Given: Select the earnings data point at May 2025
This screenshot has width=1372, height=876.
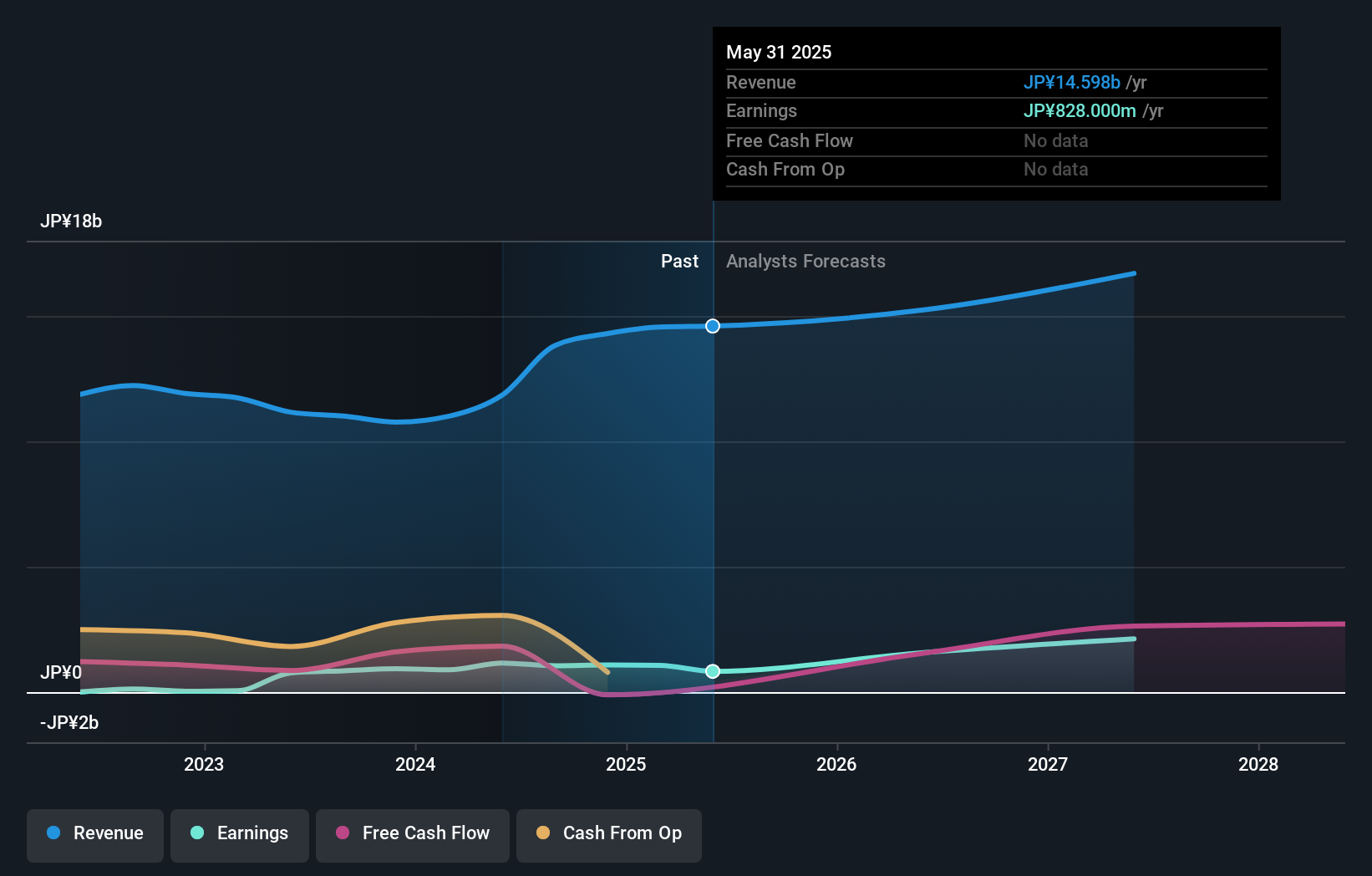Looking at the screenshot, I should pyautogui.click(x=713, y=671).
